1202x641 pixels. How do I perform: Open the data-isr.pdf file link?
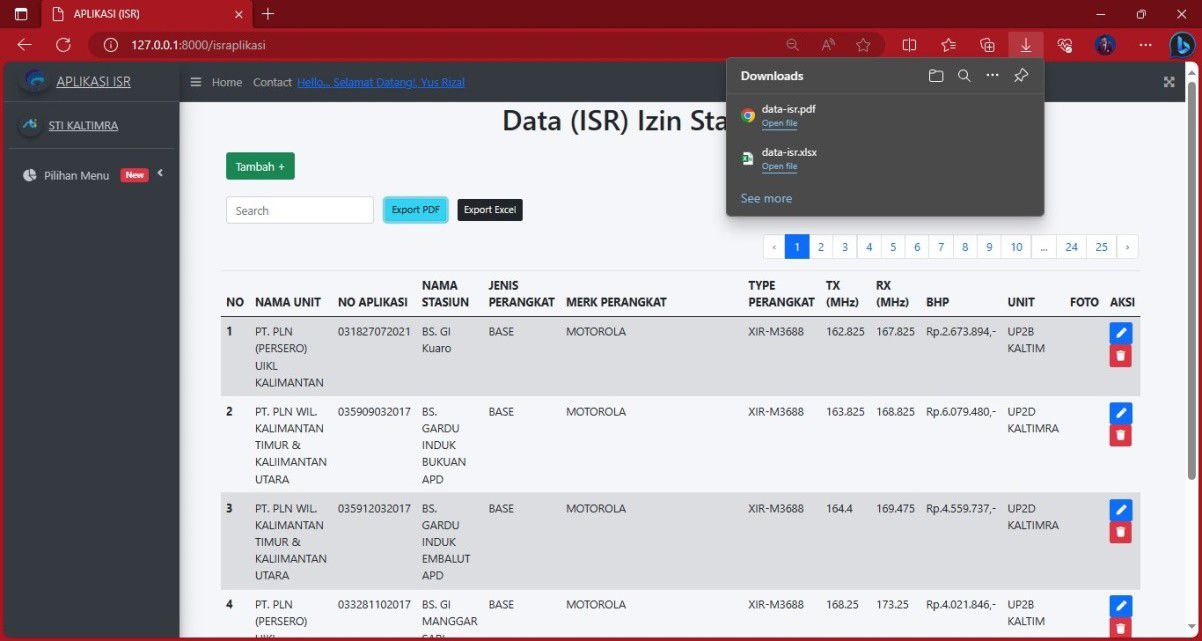click(779, 124)
